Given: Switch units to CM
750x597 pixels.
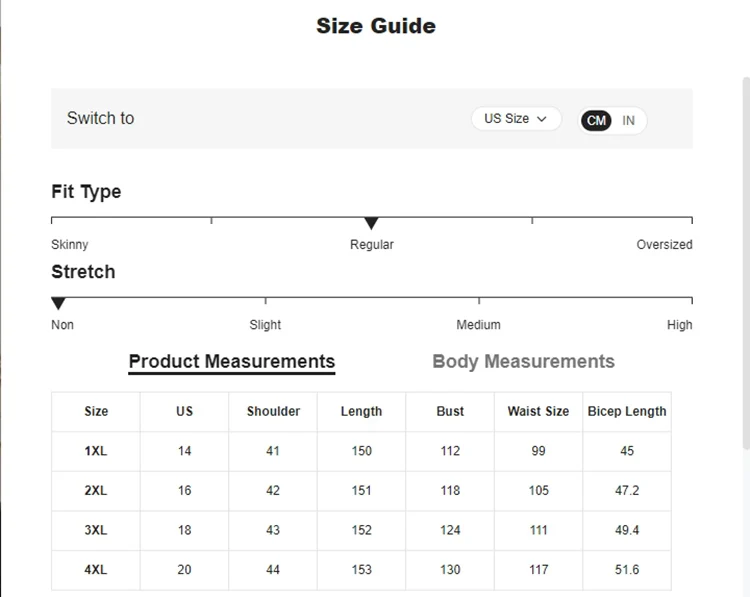Looking at the screenshot, I should tap(597, 121).
